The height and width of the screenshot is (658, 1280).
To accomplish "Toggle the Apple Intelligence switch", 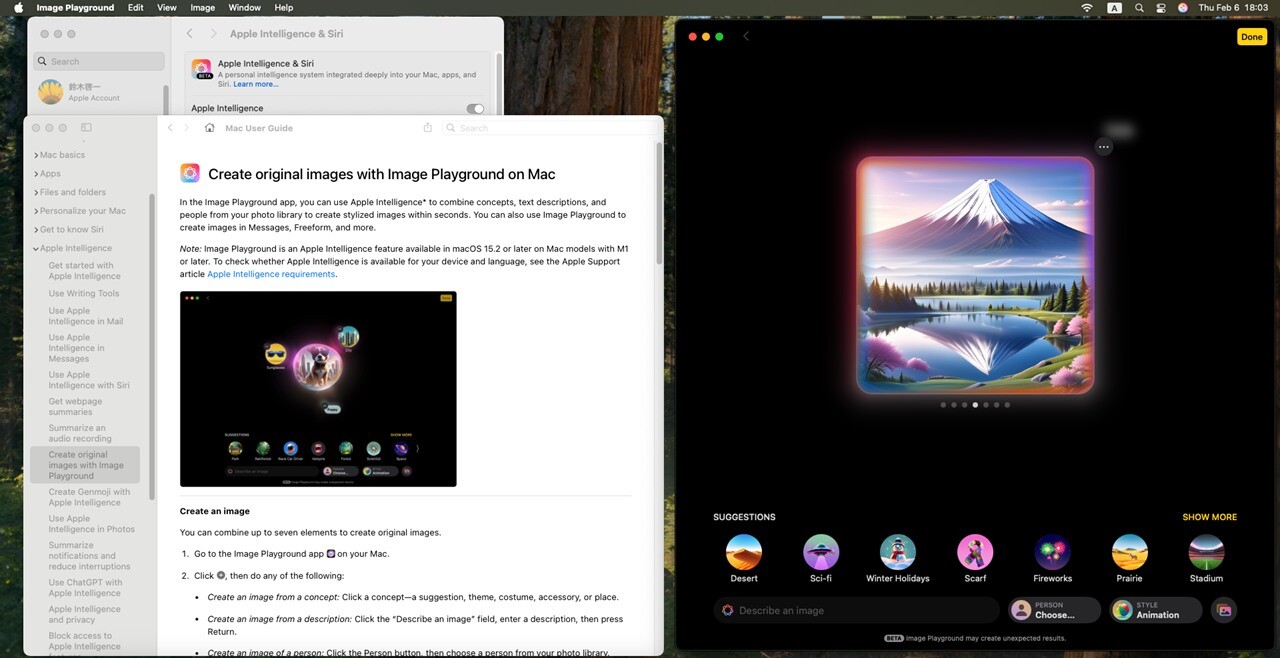I will point(475,109).
